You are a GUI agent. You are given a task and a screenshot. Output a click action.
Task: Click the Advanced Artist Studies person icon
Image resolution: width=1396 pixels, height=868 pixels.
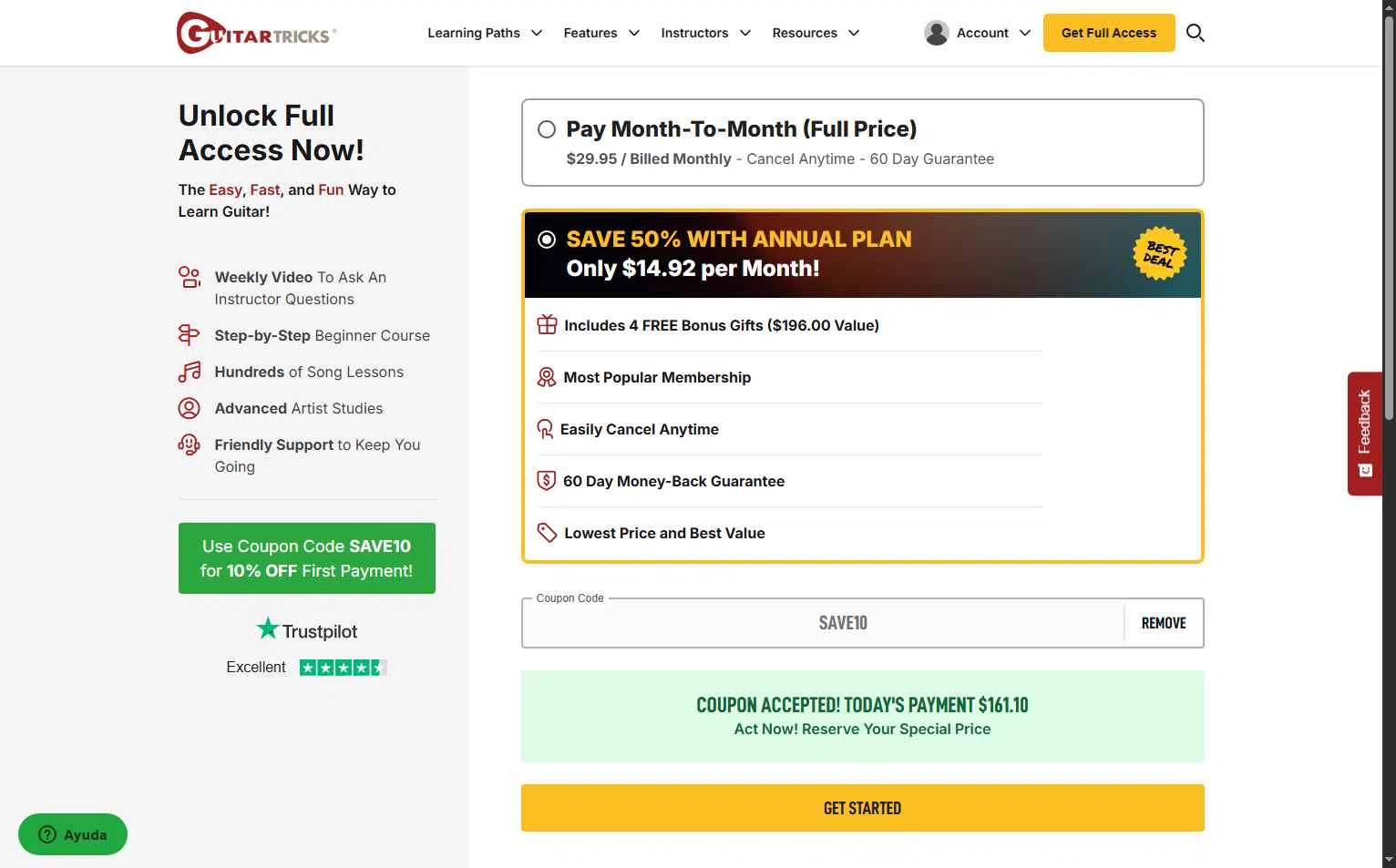(189, 408)
